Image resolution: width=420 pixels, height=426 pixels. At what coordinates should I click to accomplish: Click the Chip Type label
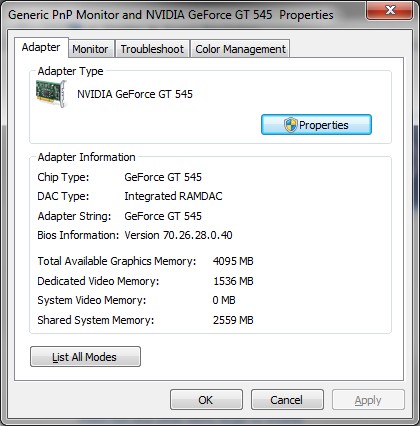tap(63, 177)
